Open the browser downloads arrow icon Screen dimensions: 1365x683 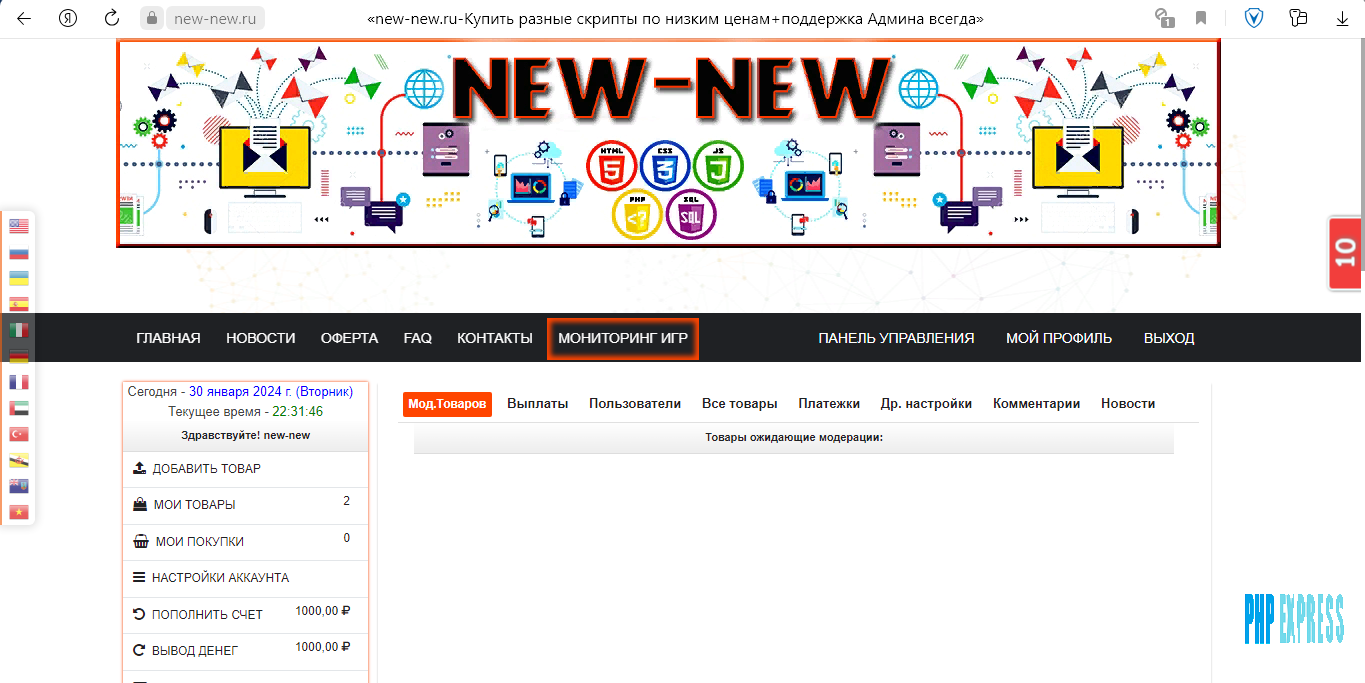(x=1342, y=18)
